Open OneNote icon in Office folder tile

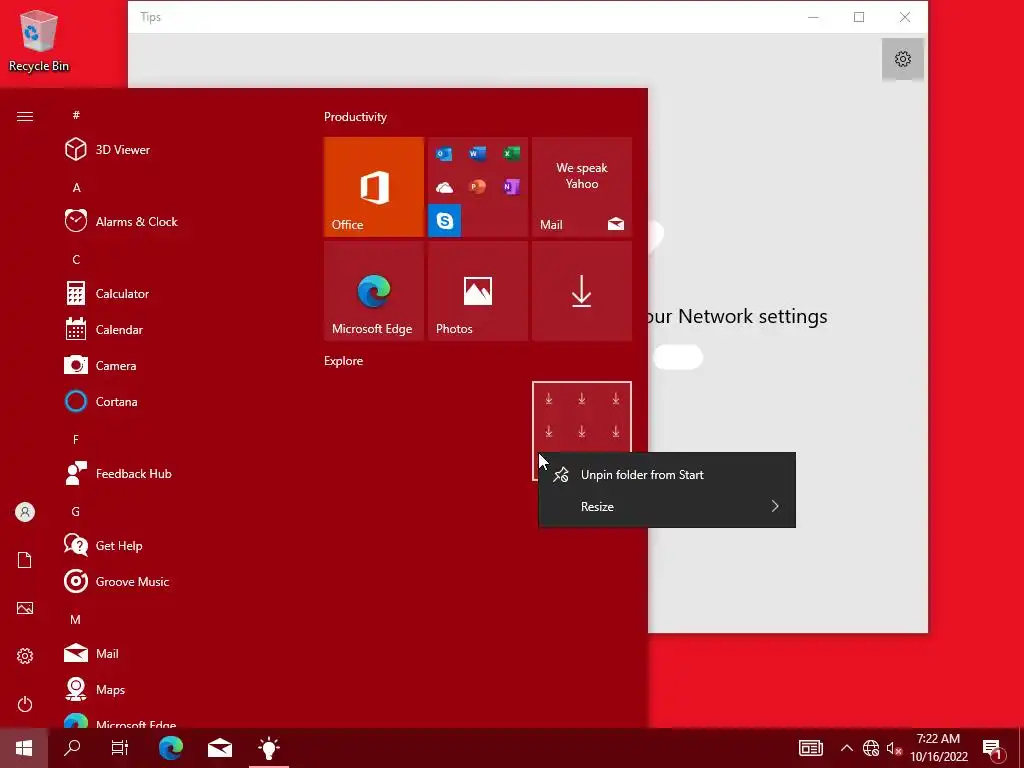511,187
